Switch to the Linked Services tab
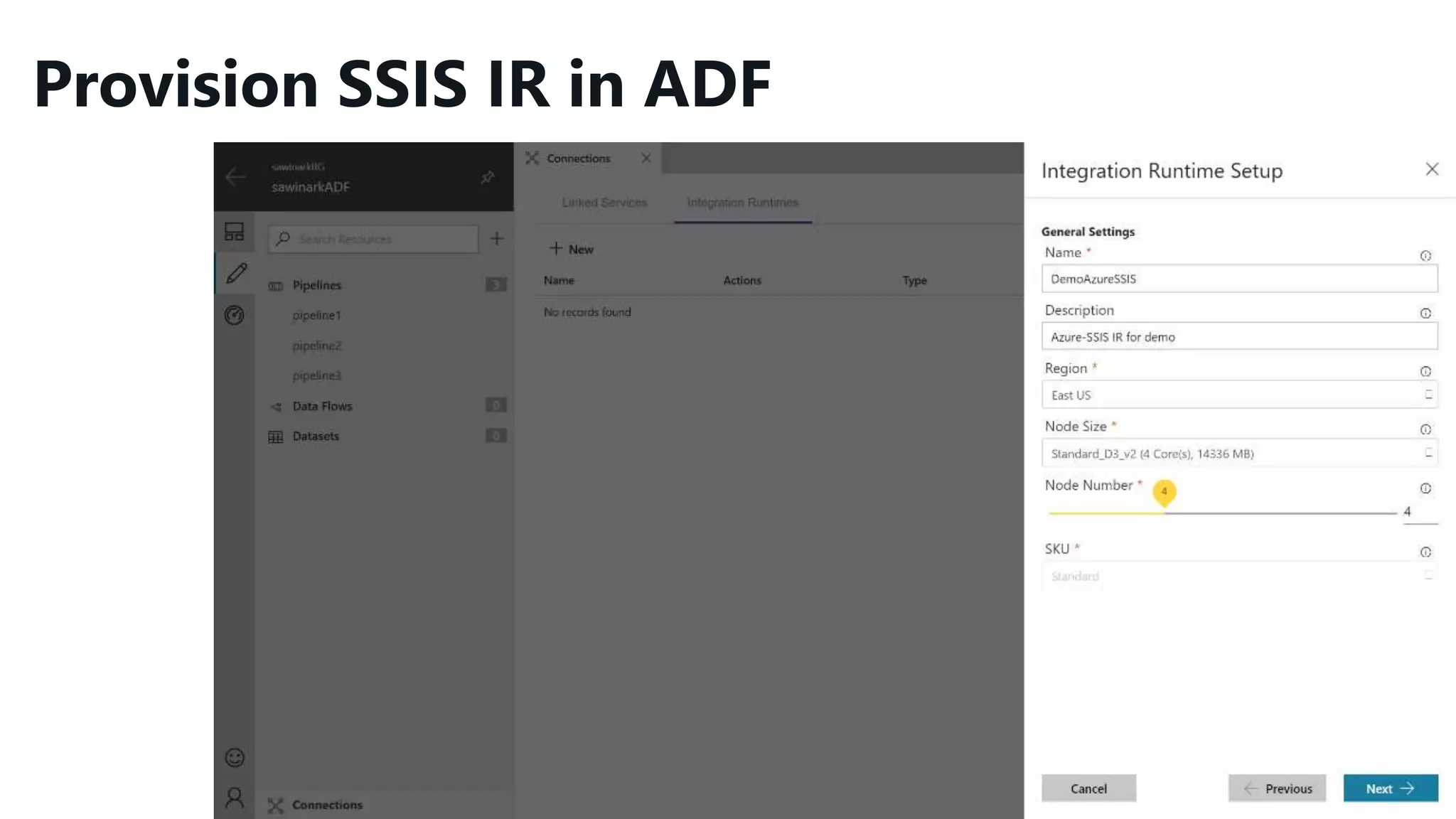This screenshot has width=1456, height=819. tap(604, 203)
